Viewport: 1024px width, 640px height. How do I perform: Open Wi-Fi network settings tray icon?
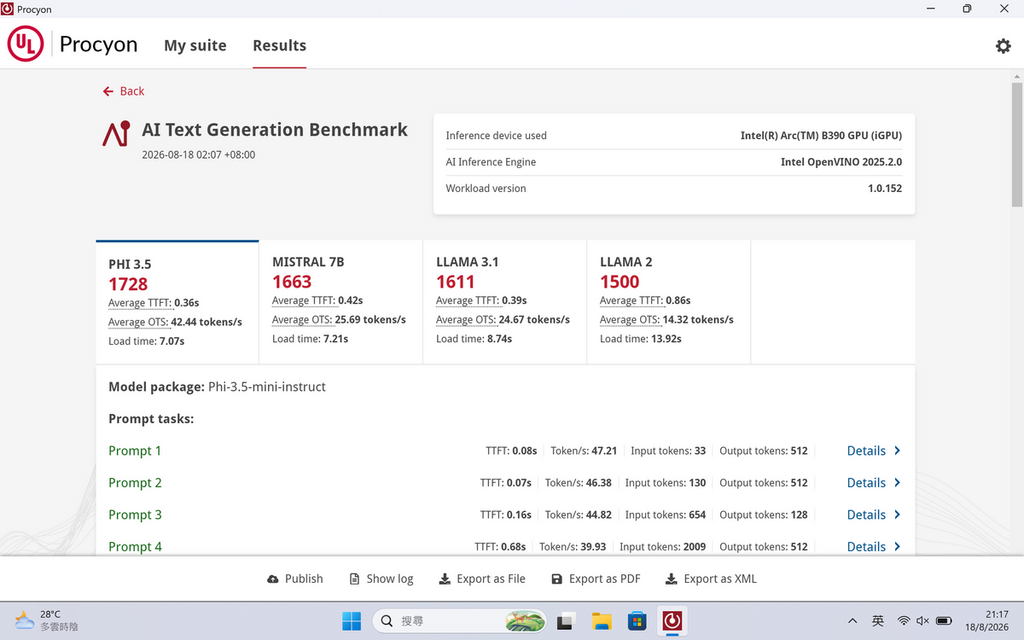pos(904,621)
